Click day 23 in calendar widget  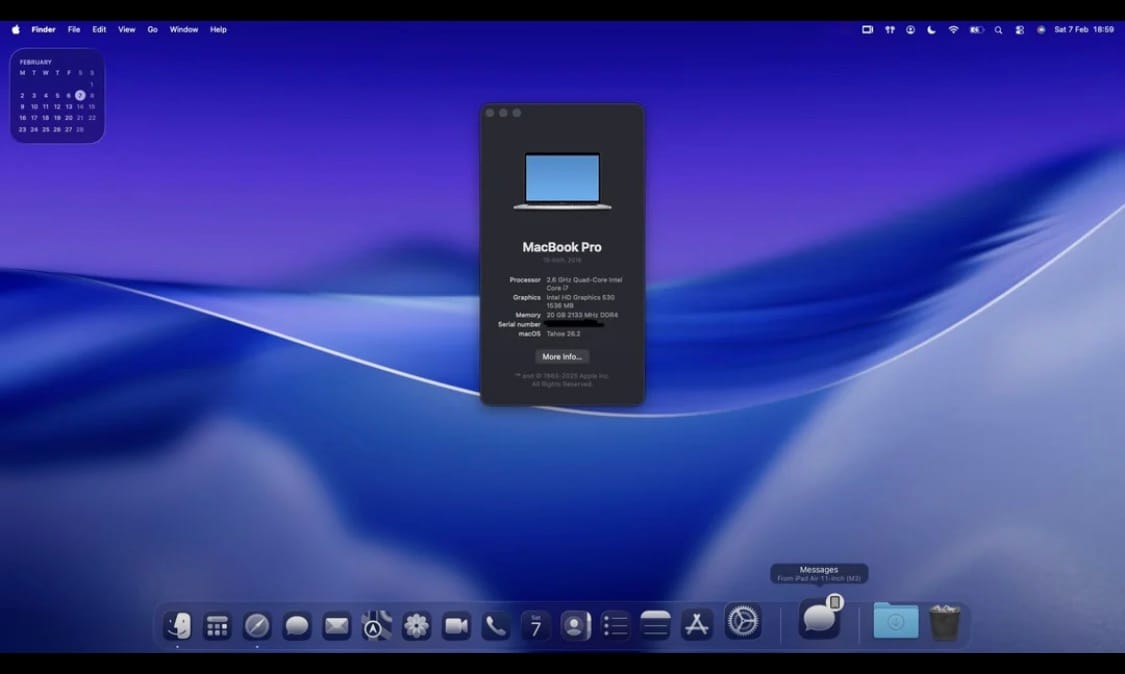[22, 130]
